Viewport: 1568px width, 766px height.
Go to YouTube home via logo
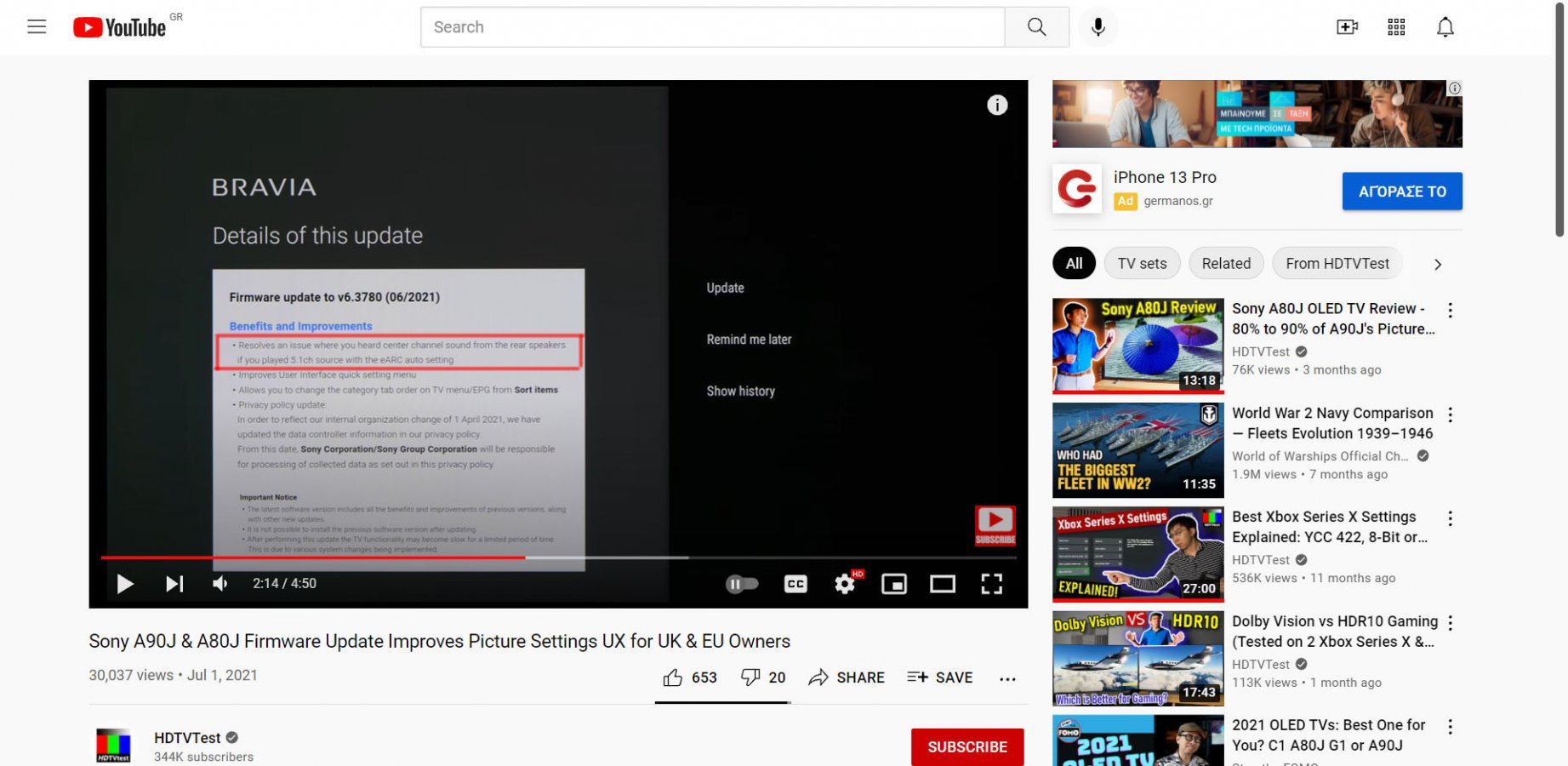click(120, 27)
